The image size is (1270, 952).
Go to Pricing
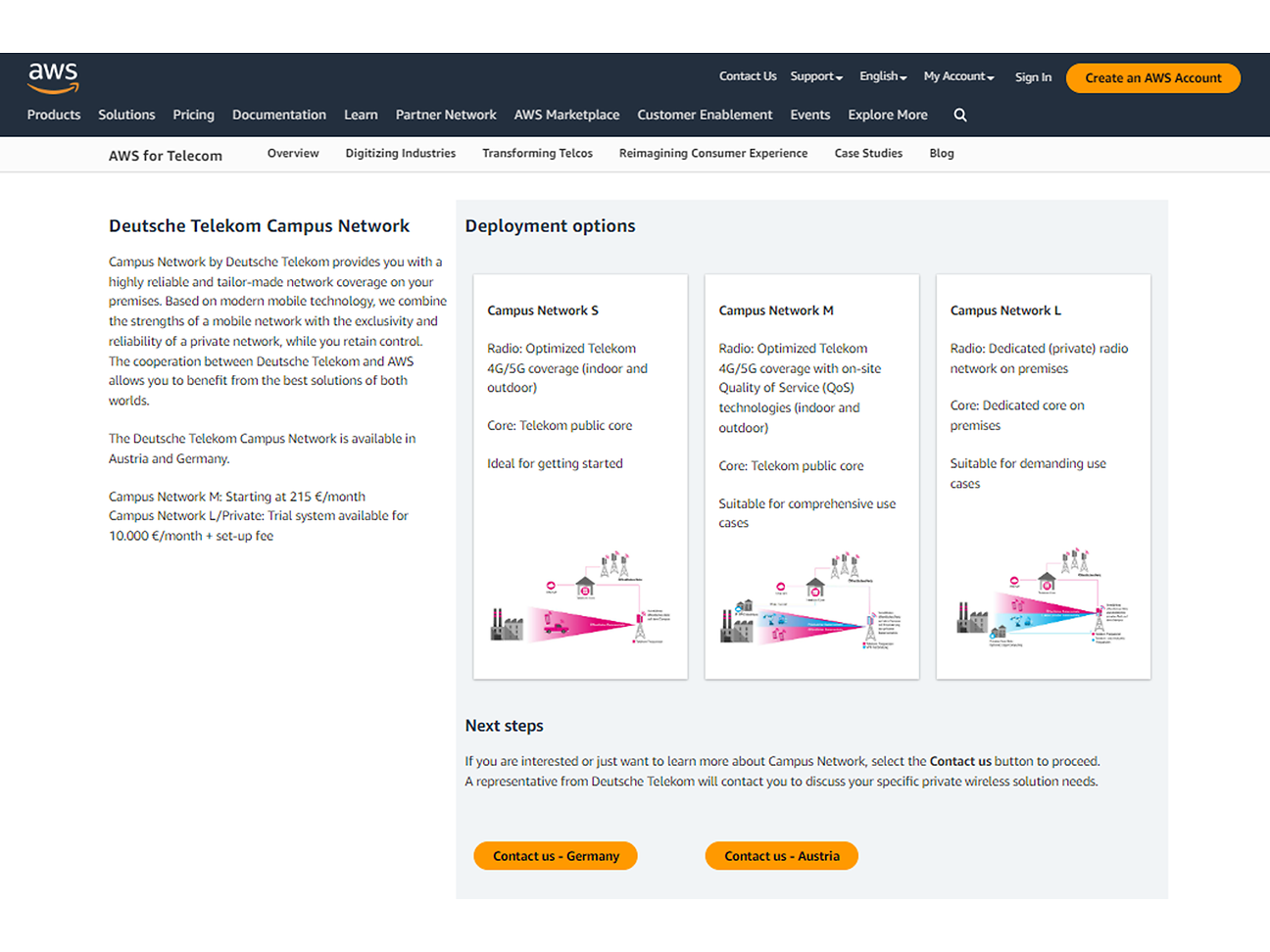pyautogui.click(x=193, y=115)
